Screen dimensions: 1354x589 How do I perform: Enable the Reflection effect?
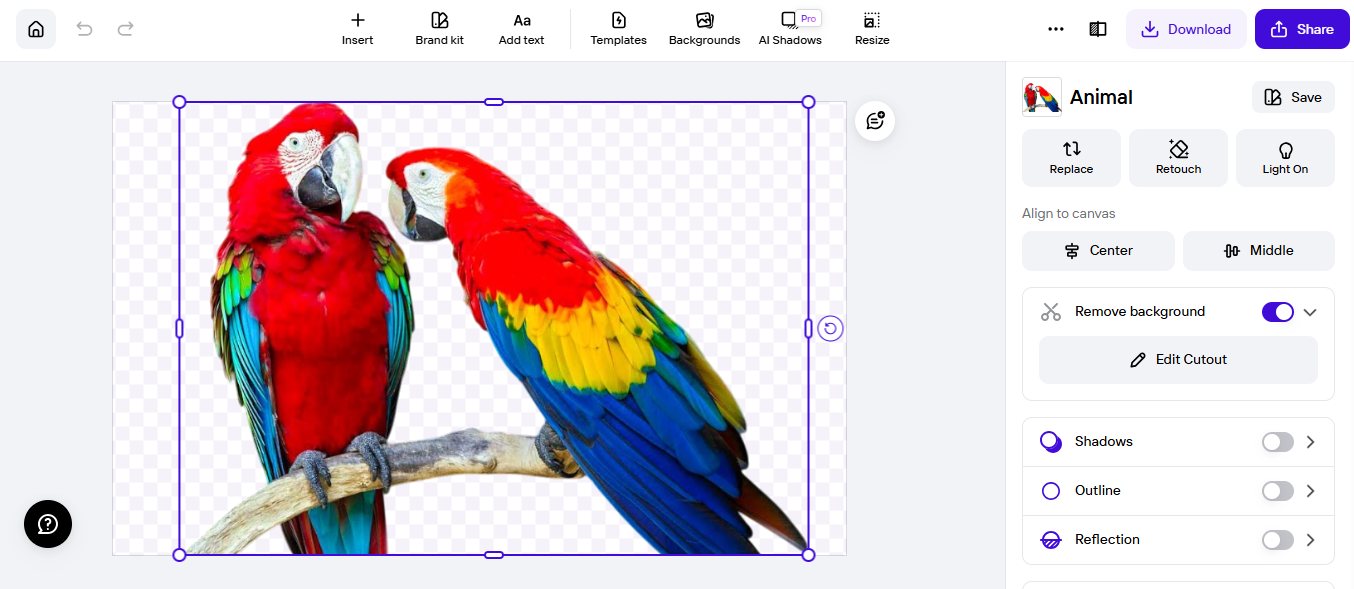1277,539
